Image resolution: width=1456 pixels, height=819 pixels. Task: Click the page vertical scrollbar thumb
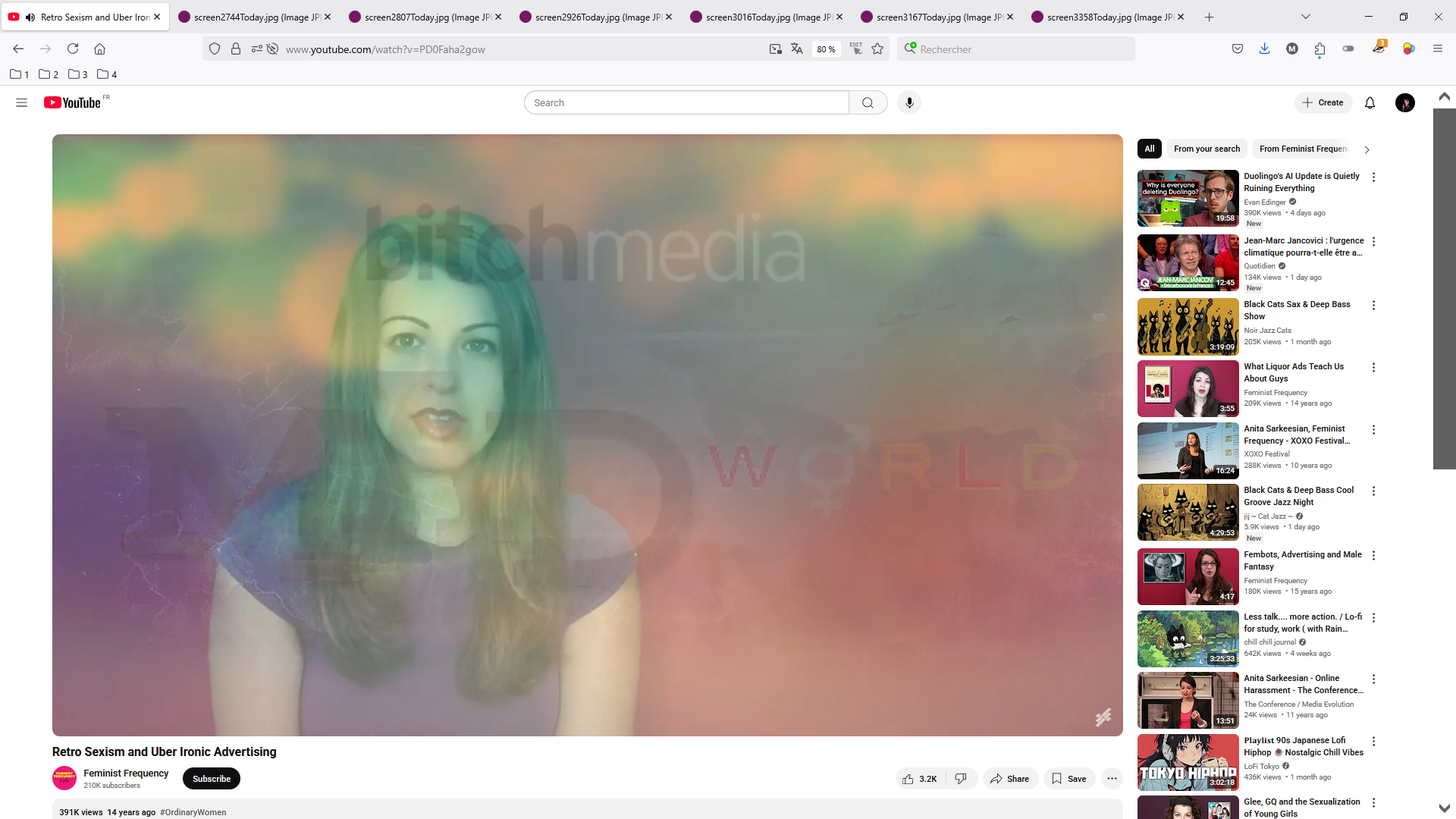[1444, 288]
